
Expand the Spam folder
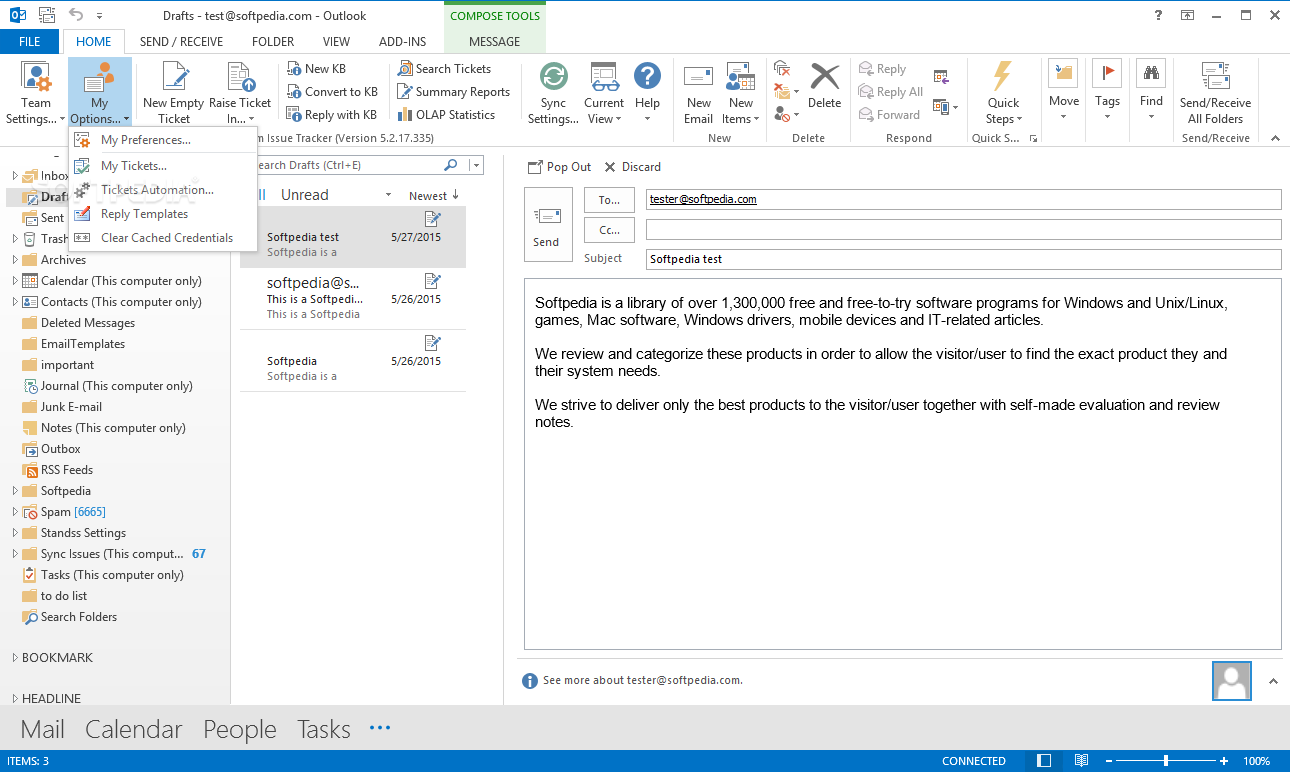(15, 512)
